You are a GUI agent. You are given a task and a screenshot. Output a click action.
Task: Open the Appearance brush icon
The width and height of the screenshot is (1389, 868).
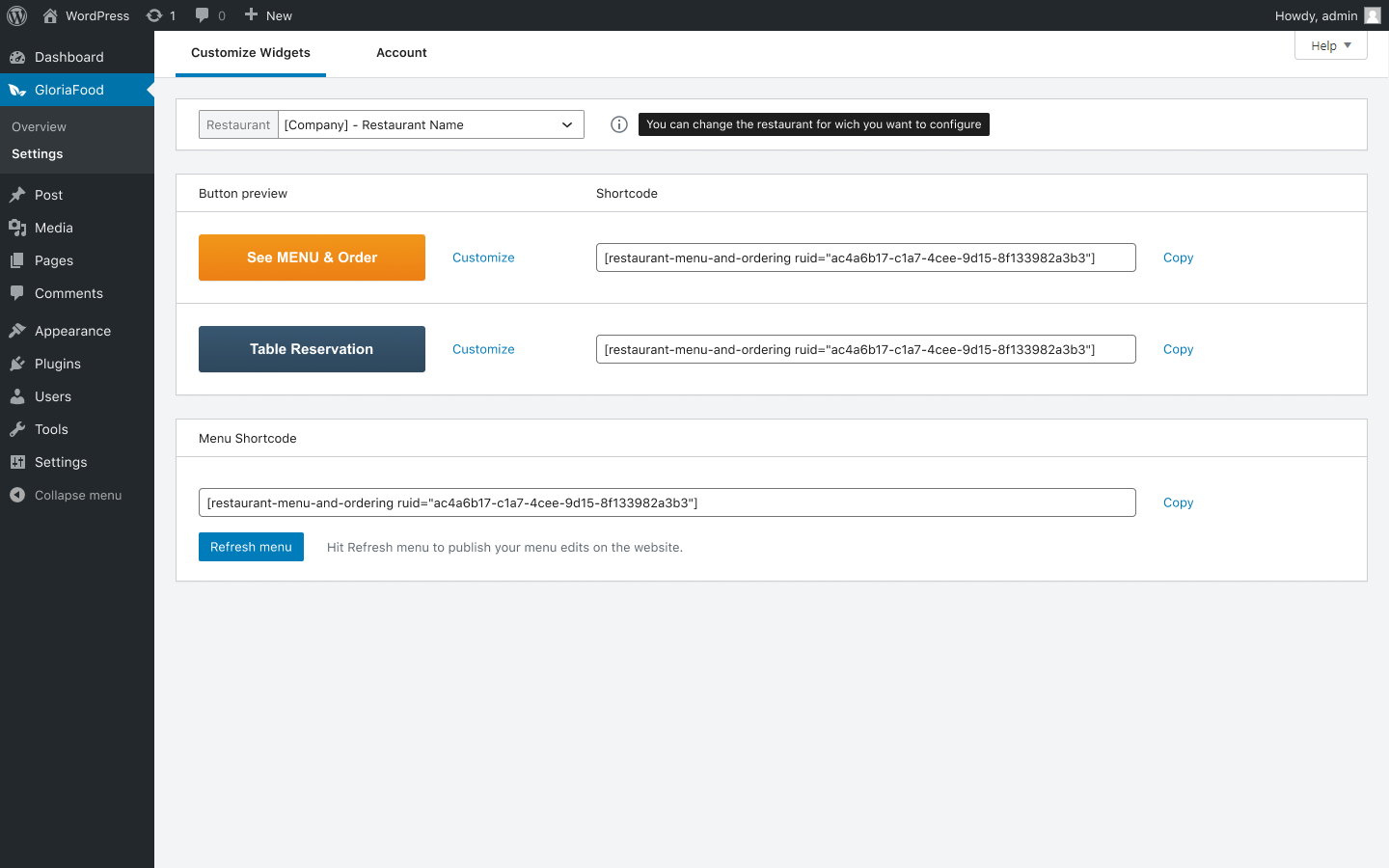pos(17,330)
